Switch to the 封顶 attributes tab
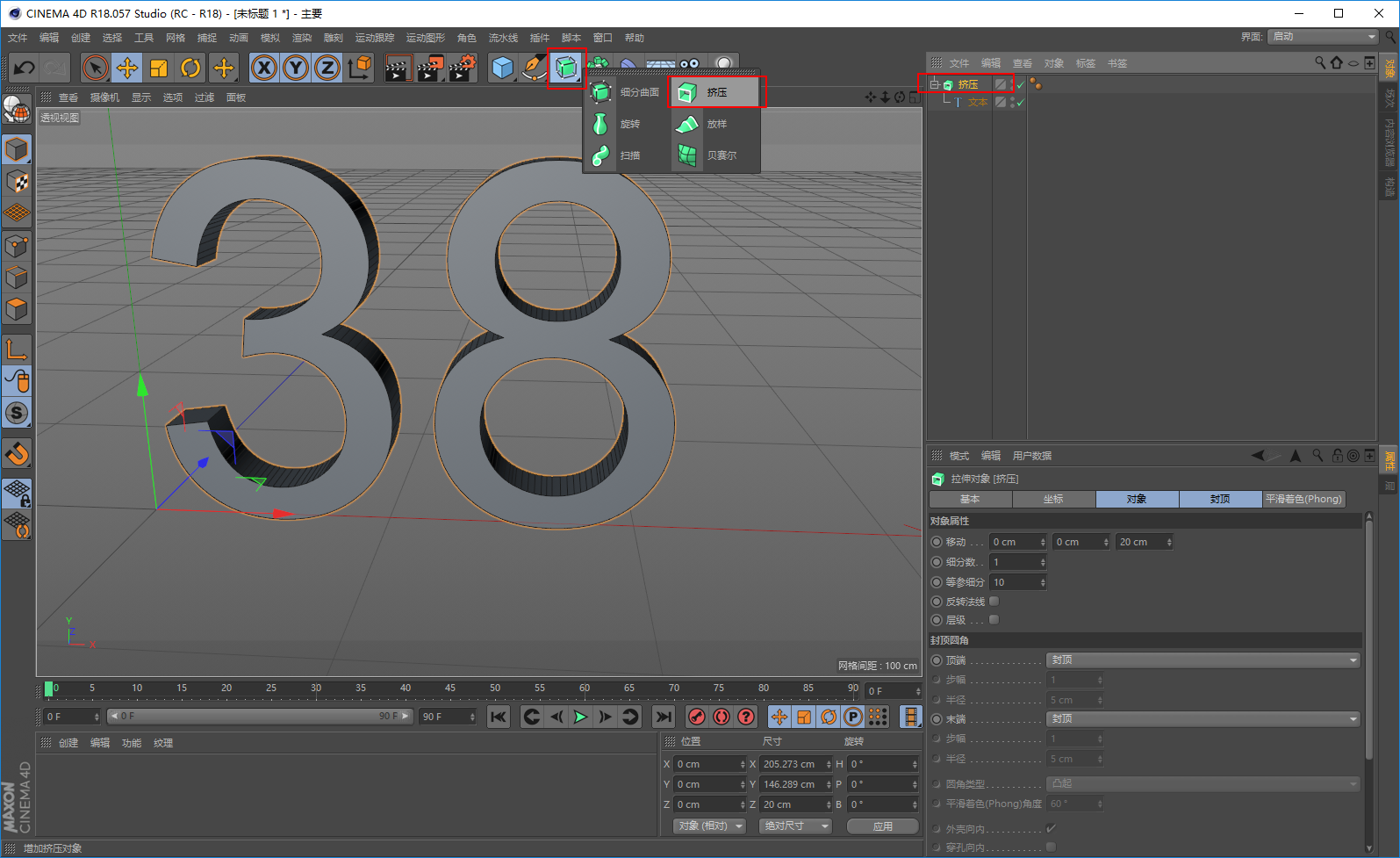 click(x=1220, y=499)
